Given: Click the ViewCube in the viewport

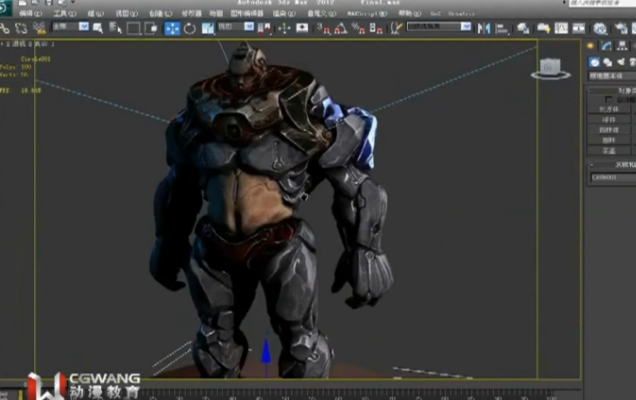Looking at the screenshot, I should tap(549, 68).
